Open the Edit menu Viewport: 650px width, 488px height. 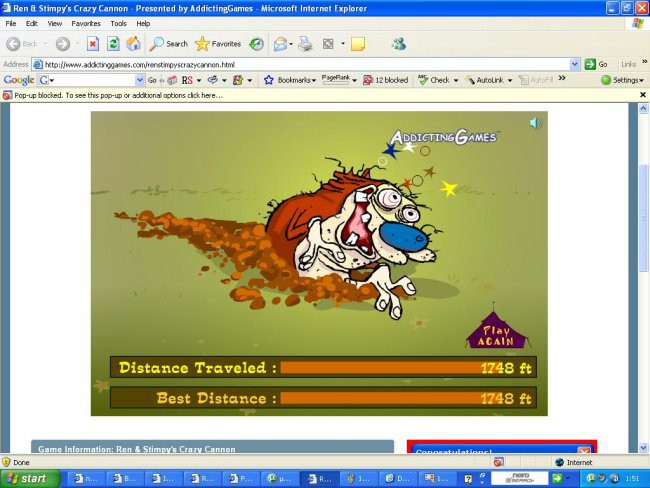(32, 24)
